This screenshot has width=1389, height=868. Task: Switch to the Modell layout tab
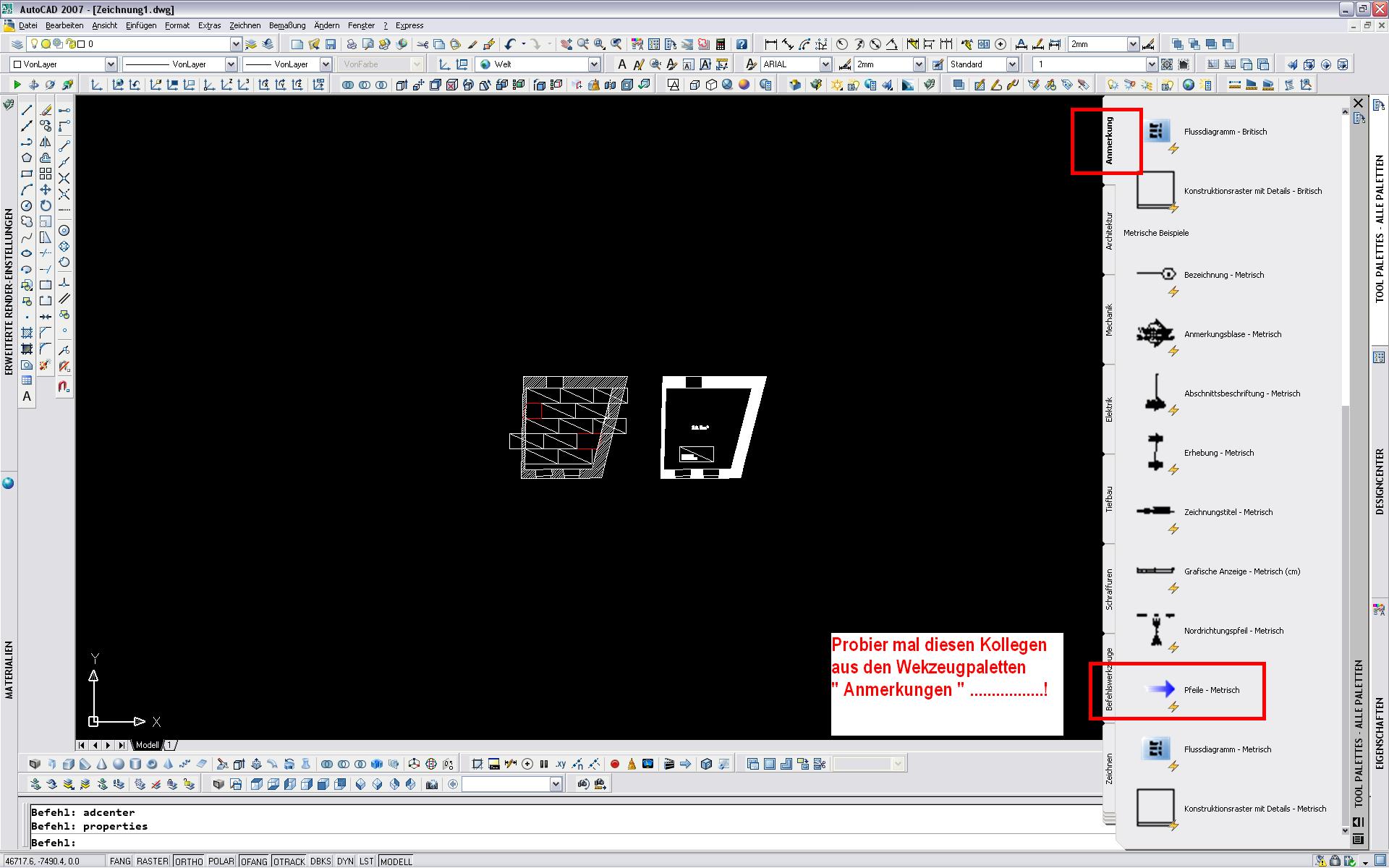tap(147, 745)
